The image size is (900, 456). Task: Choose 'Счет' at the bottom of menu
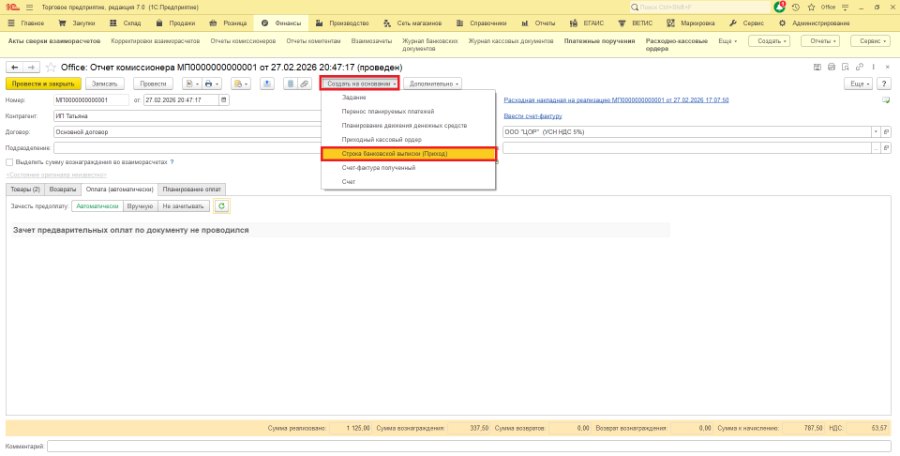(409, 181)
